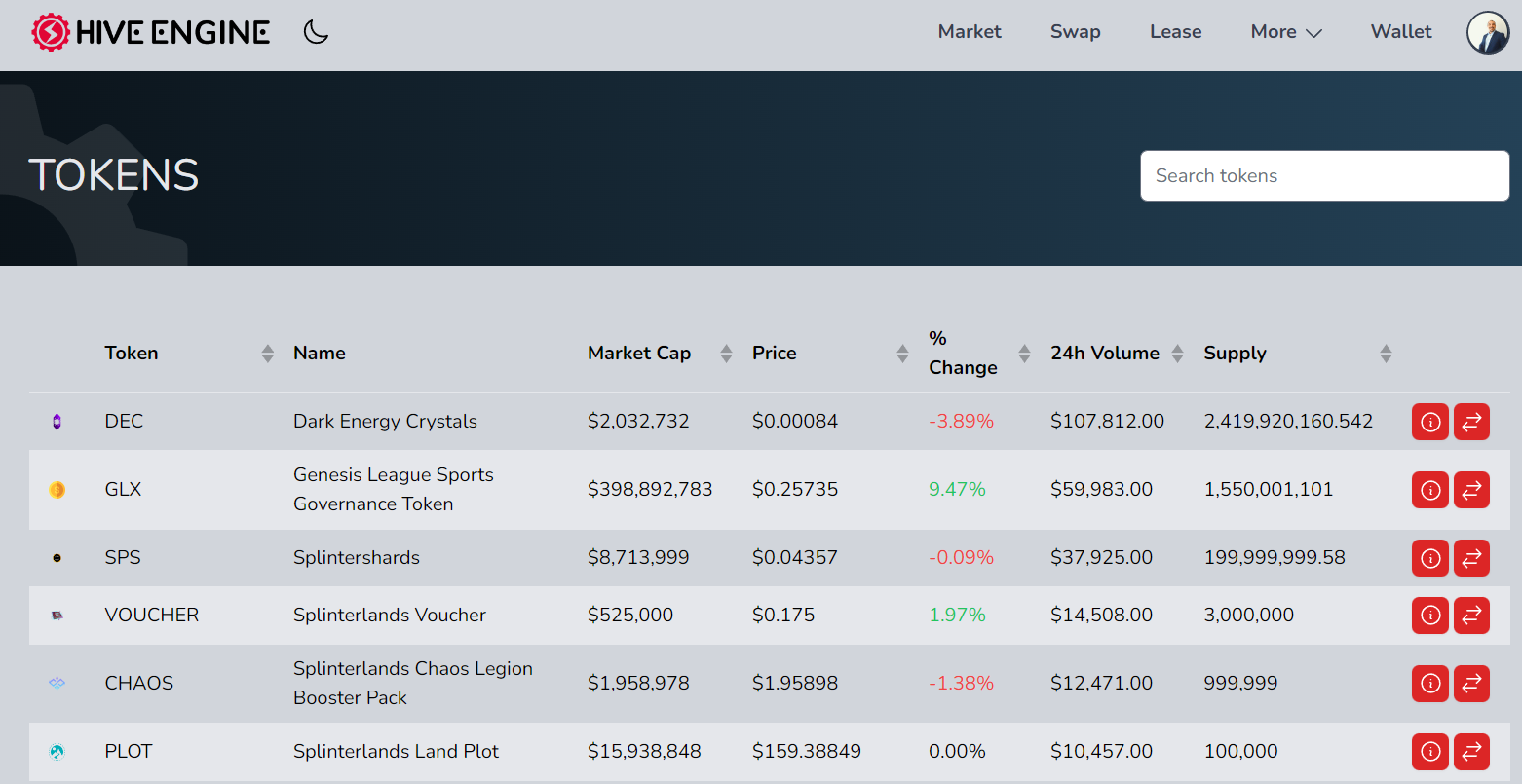Image resolution: width=1522 pixels, height=784 pixels.
Task: Click Splinterlands Voucher name
Action: (390, 615)
